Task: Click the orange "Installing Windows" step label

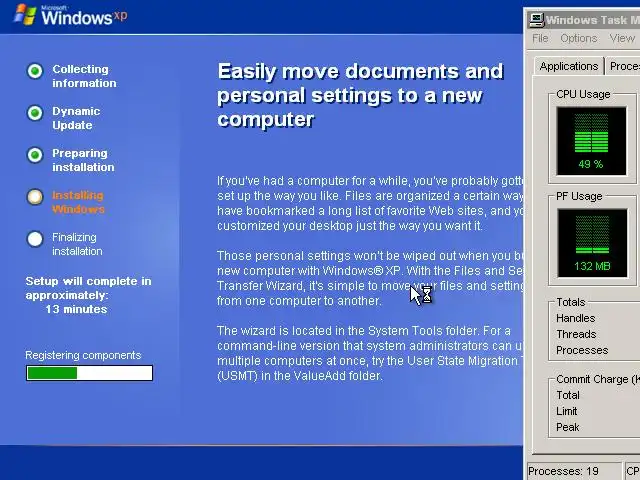Action: pyautogui.click(x=78, y=202)
